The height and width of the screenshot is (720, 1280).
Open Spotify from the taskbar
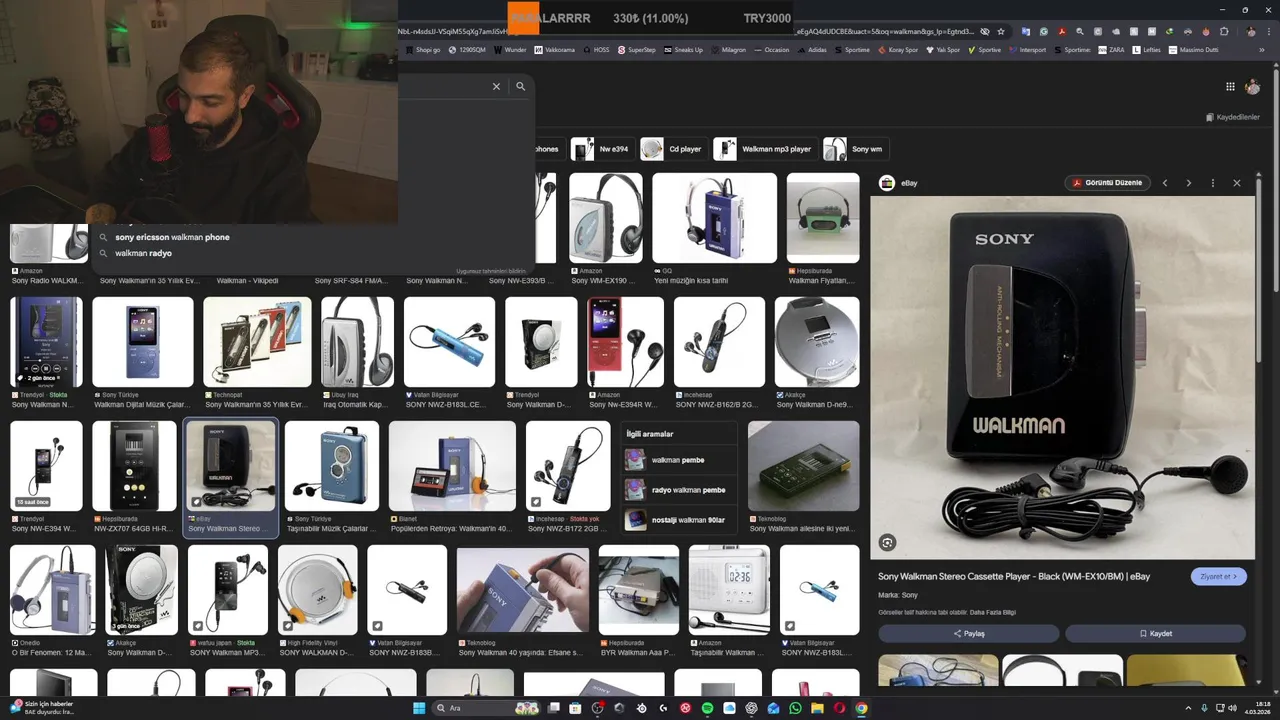pos(707,708)
